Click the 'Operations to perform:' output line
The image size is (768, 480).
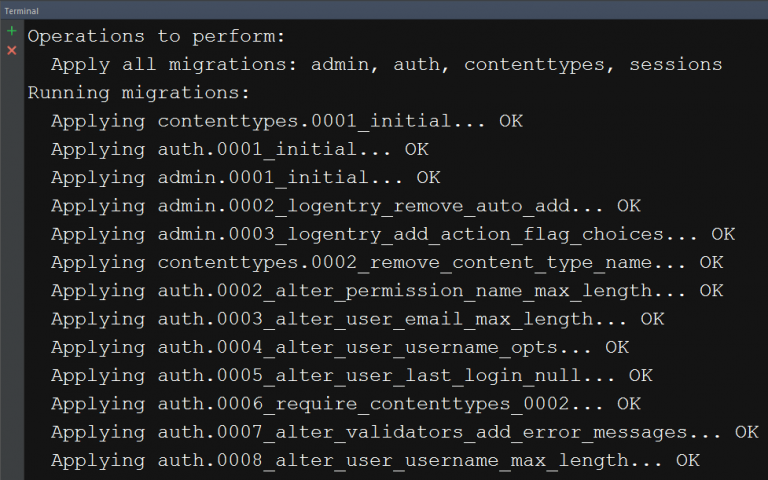(x=156, y=37)
